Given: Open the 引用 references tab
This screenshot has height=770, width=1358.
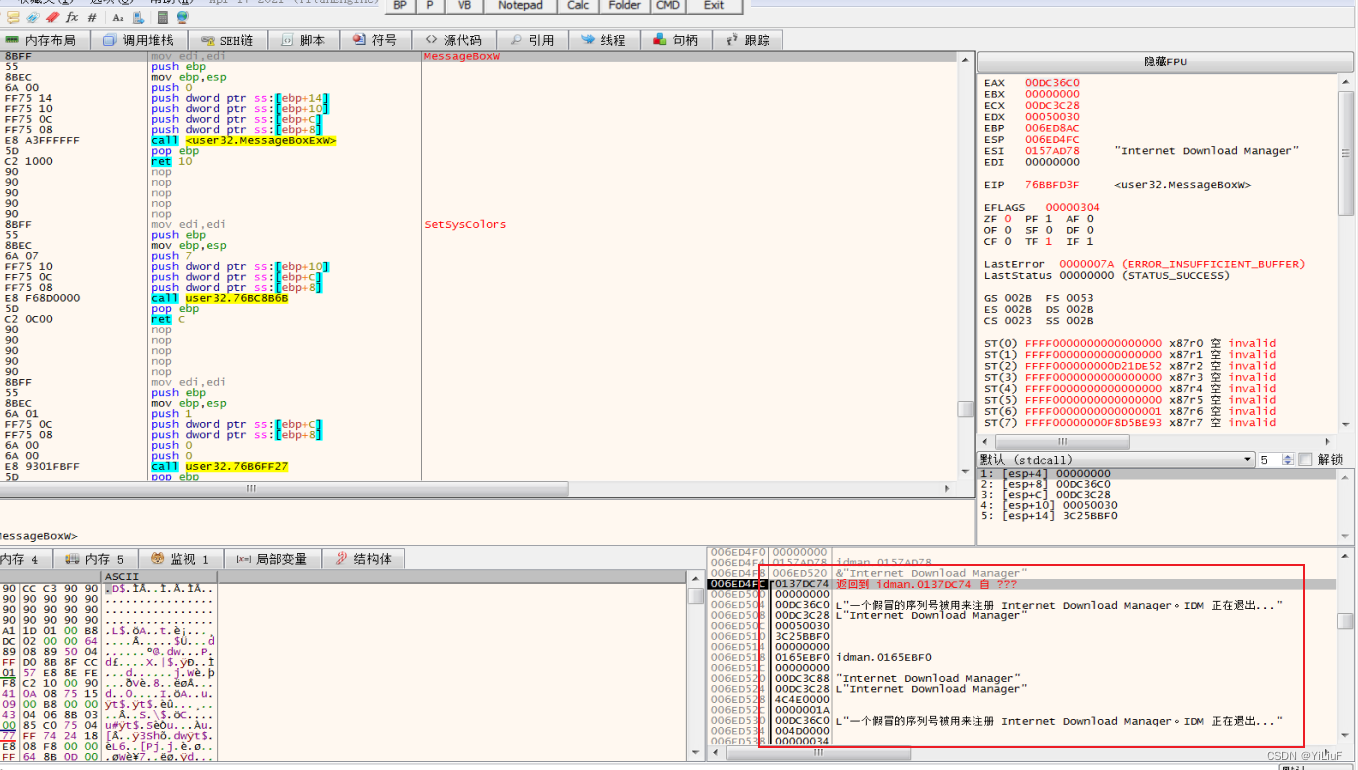Looking at the screenshot, I should click(x=532, y=40).
